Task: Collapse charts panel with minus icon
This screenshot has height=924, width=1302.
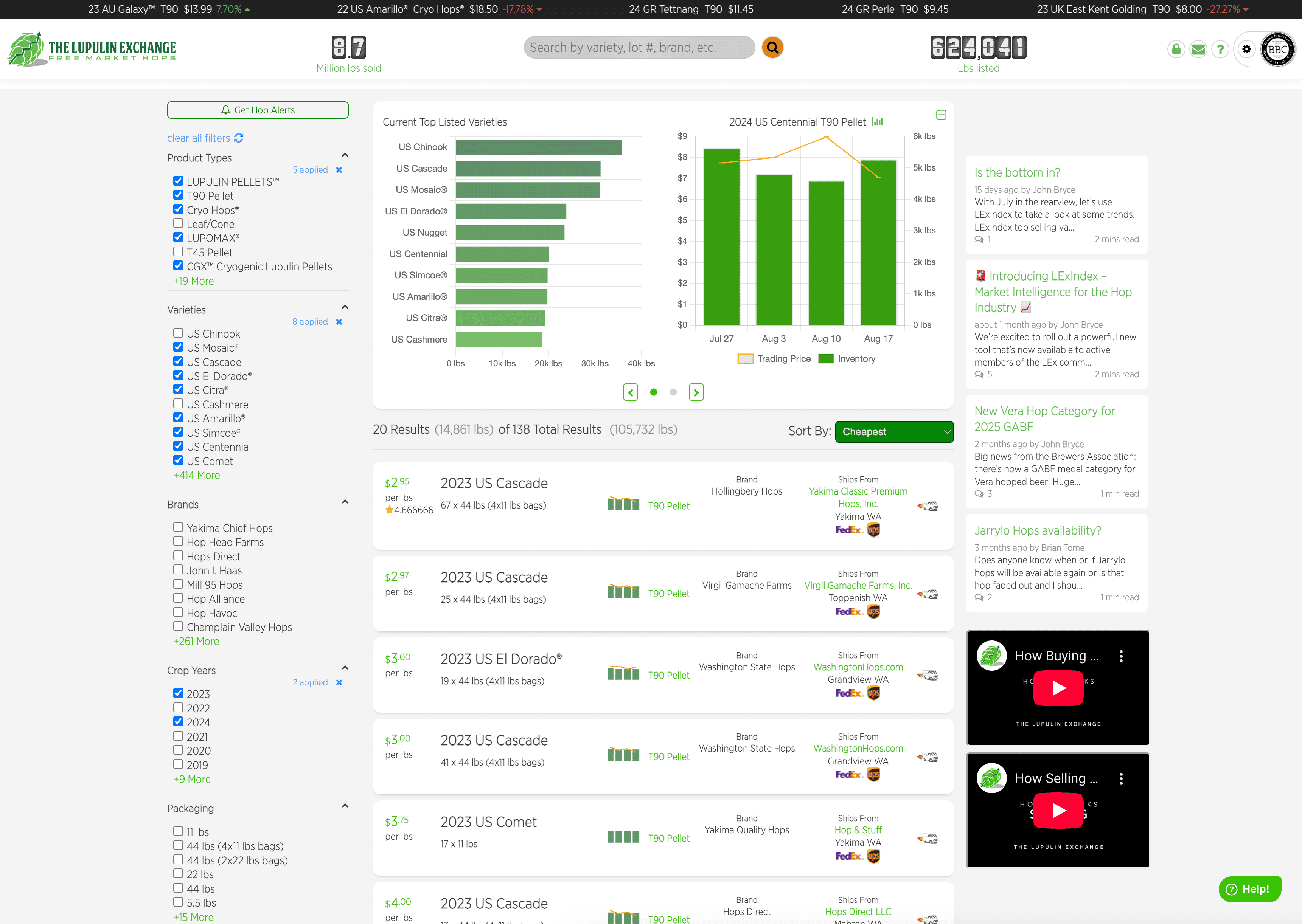Action: (x=941, y=116)
